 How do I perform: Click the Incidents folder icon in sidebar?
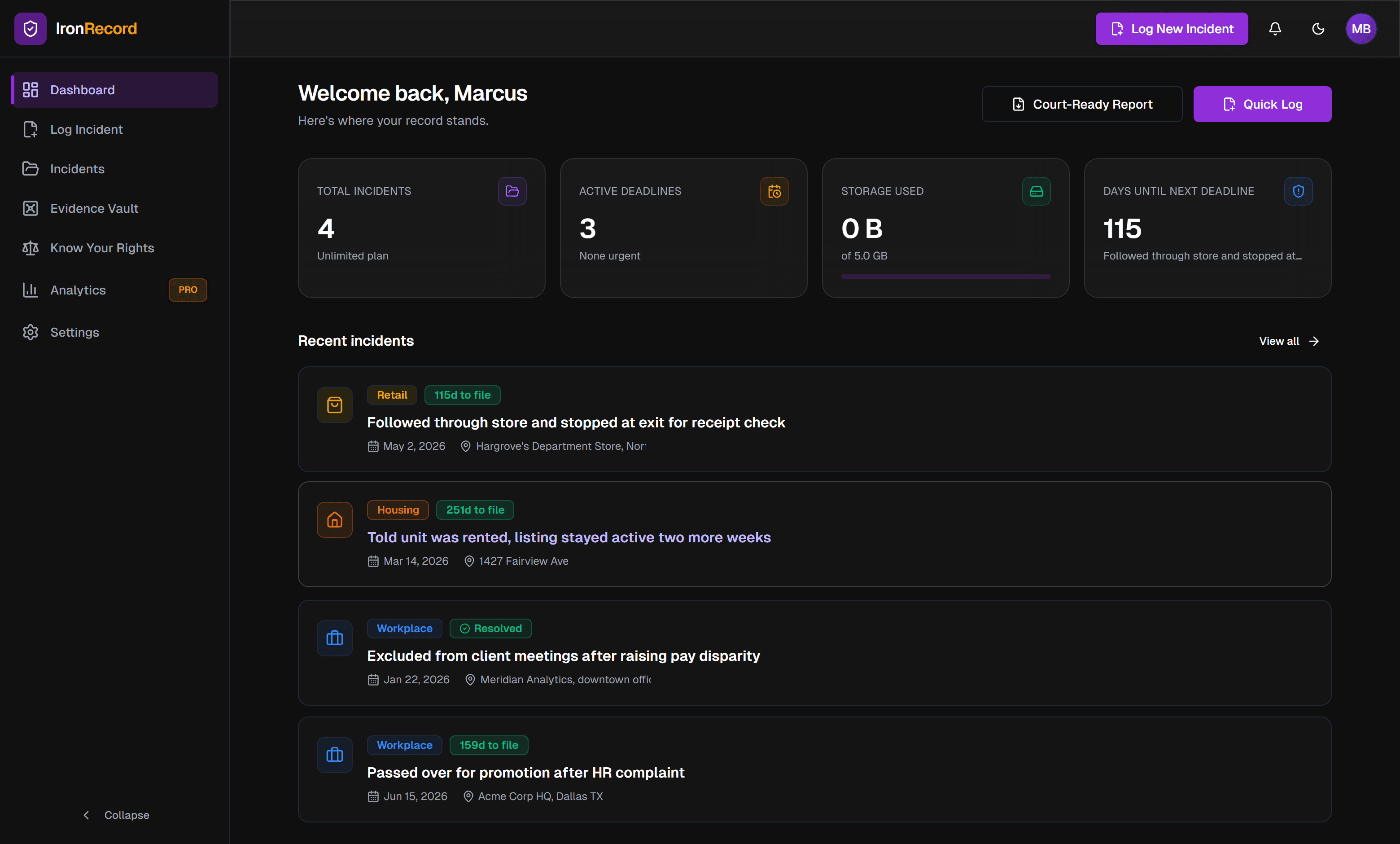pos(30,169)
